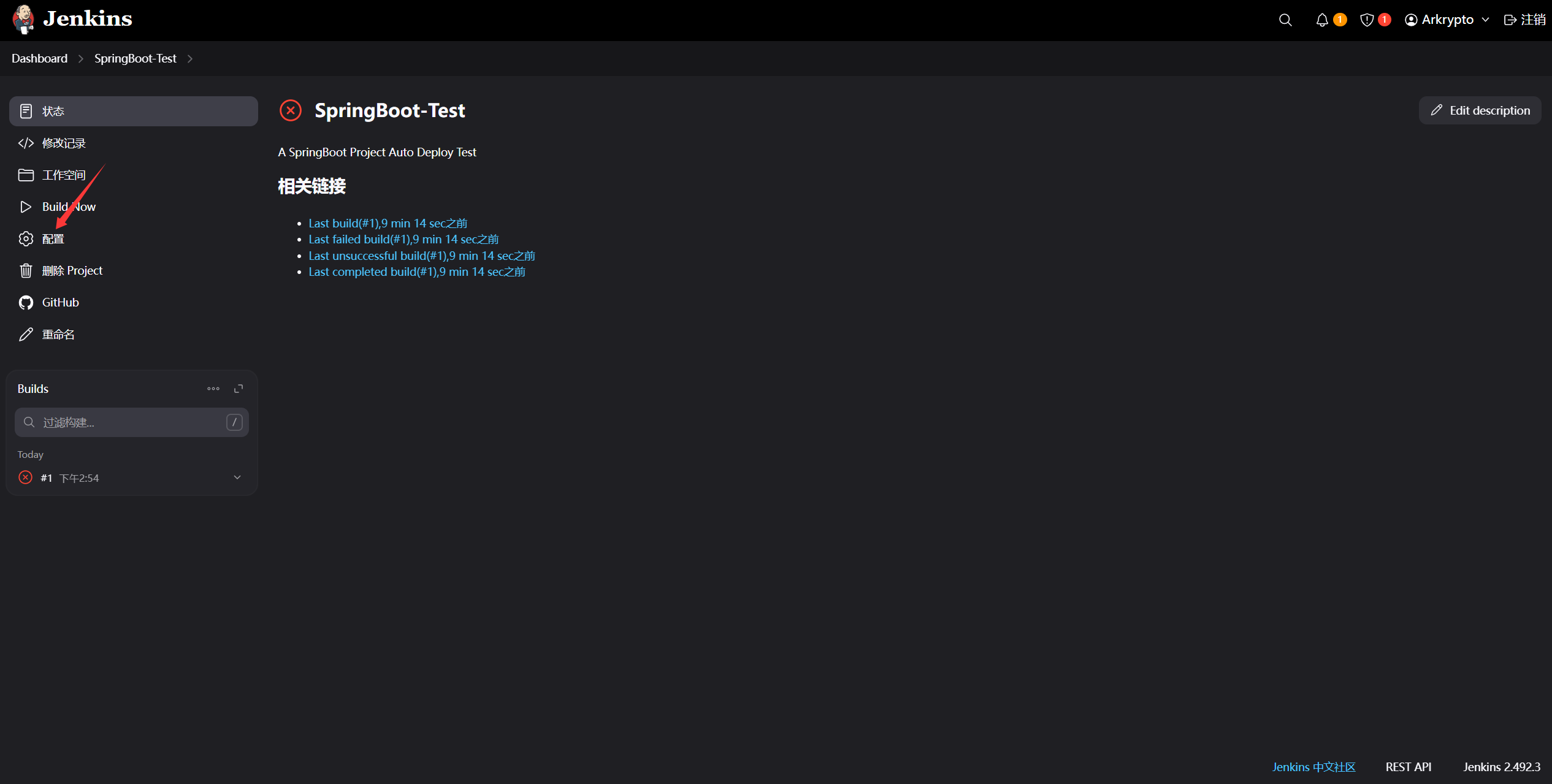Expand the Builds panel fullscreen icon
The height and width of the screenshot is (784, 1552).
[x=239, y=389]
